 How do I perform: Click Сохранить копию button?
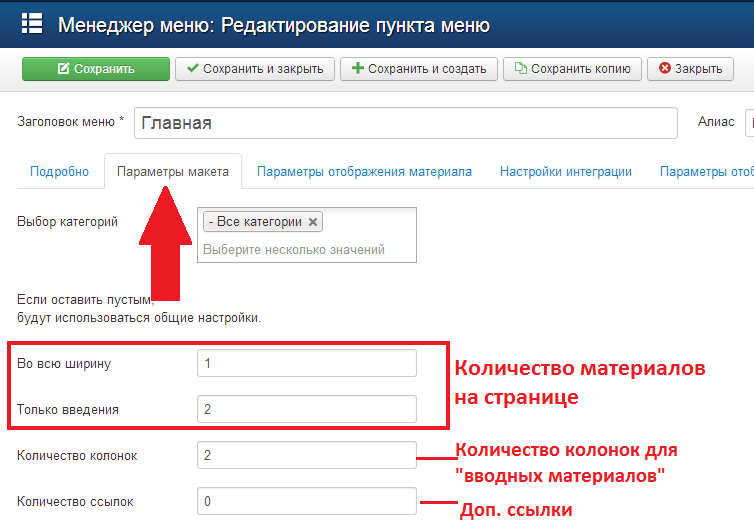click(x=572, y=69)
